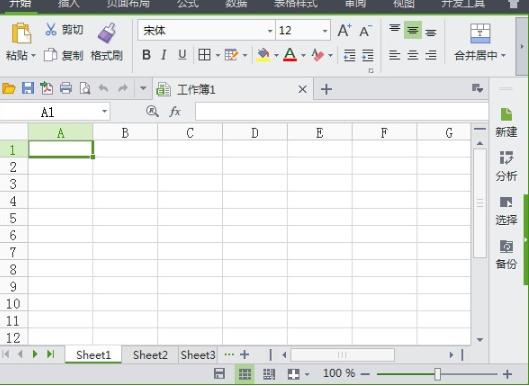The height and width of the screenshot is (386, 529).
Task: Click the font color red A button
Action: tap(290, 55)
